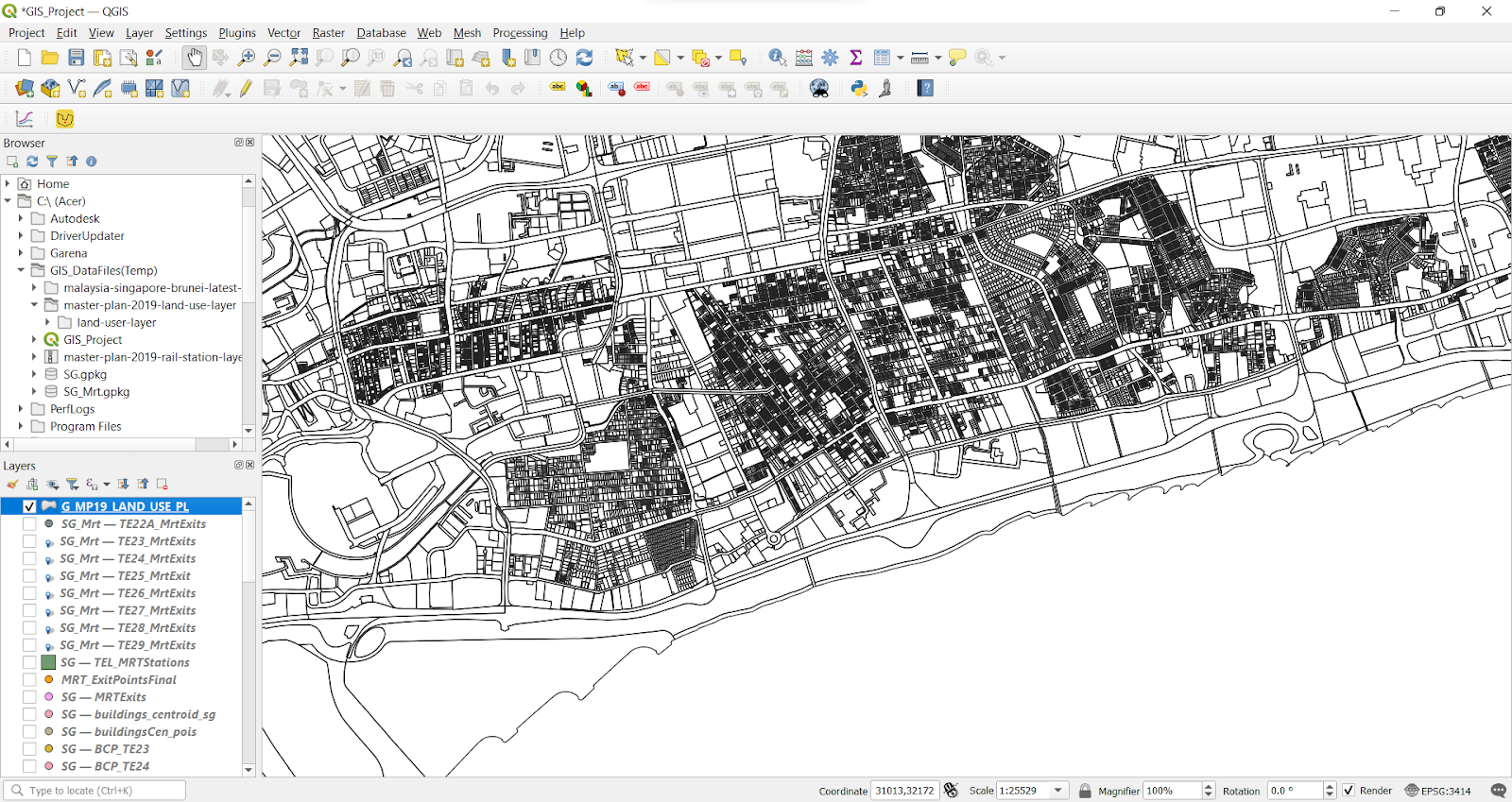Collapse the GIS_DataFiles(Temp) folder
The image size is (1512, 802).
[x=21, y=270]
